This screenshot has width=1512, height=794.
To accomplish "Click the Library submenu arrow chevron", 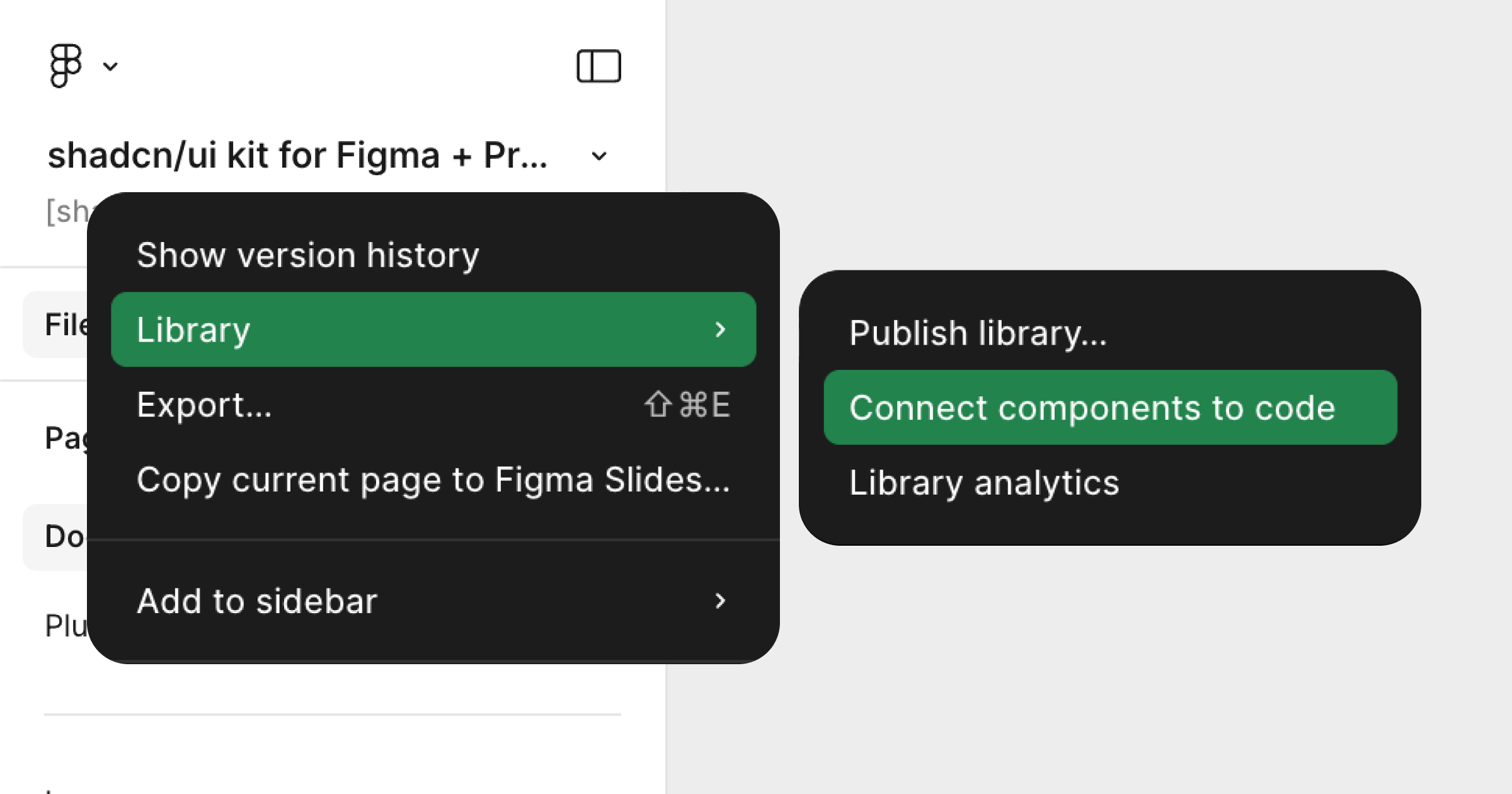I will tap(720, 328).
